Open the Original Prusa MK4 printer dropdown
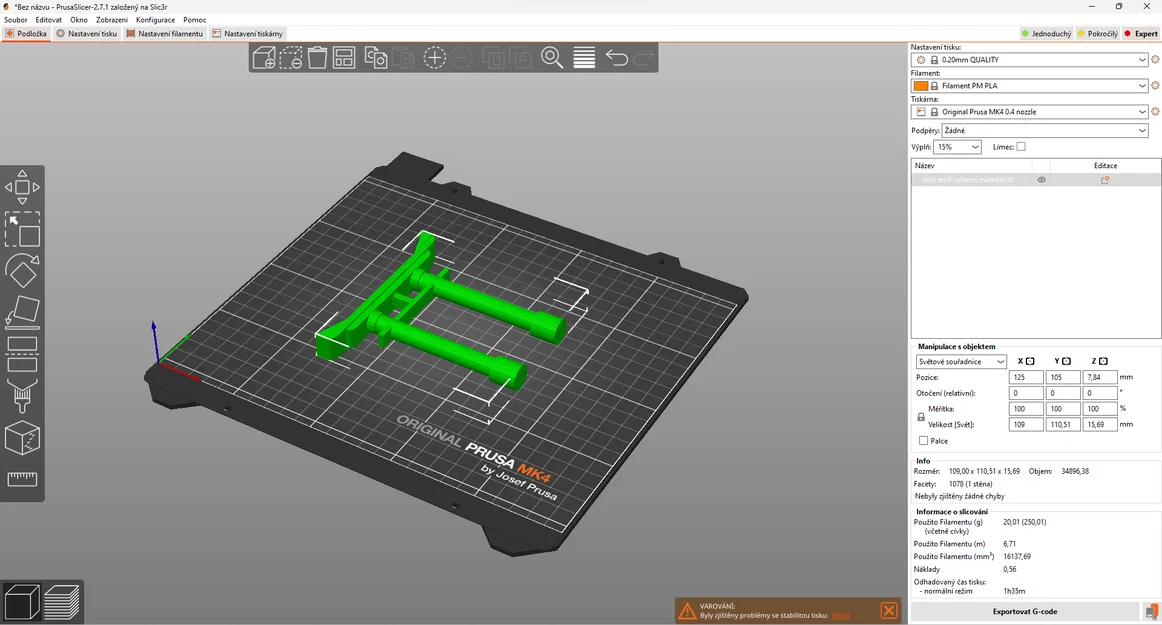The height and width of the screenshot is (625, 1162). click(x=1029, y=111)
